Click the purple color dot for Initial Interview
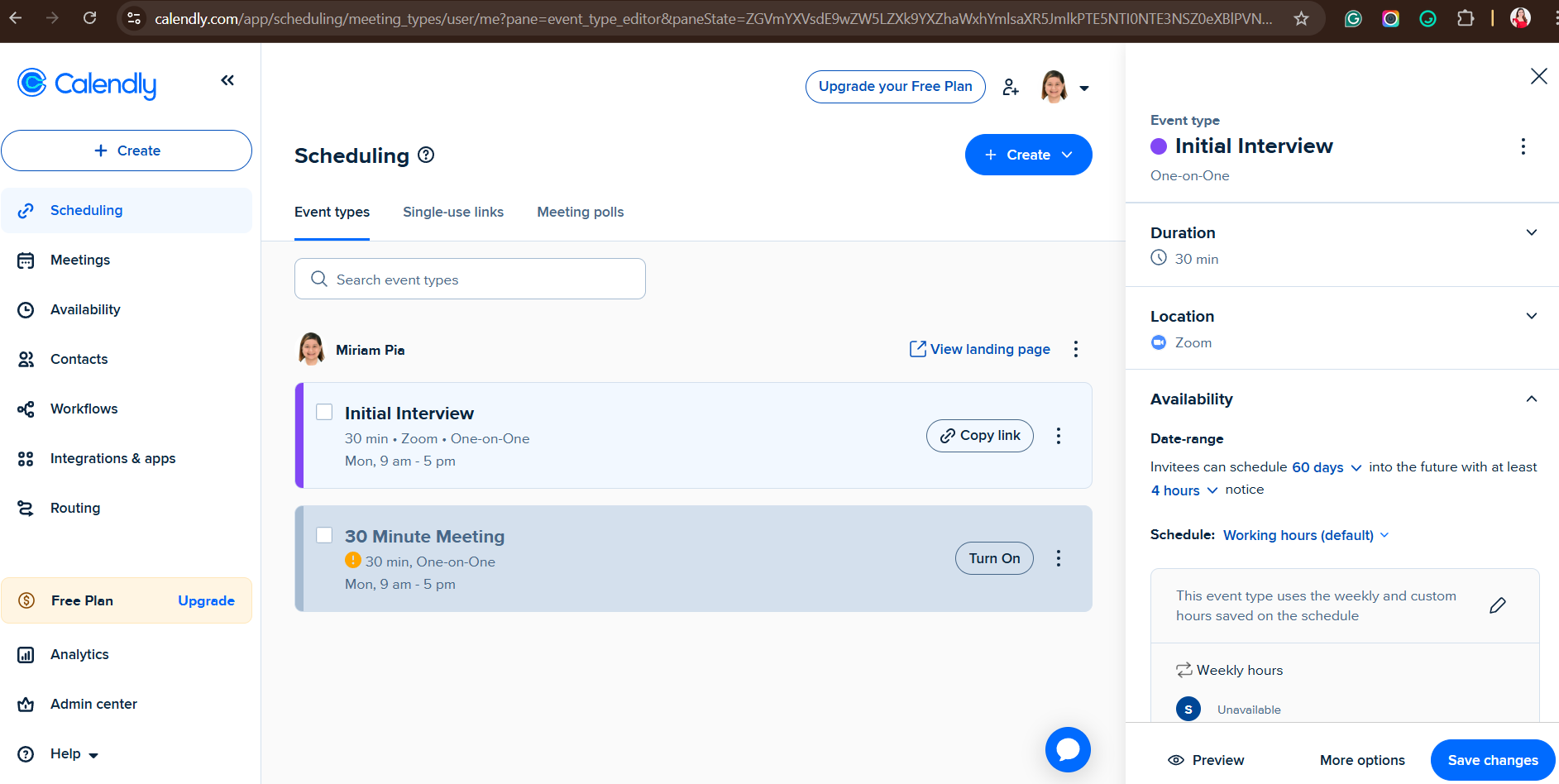 pyautogui.click(x=1159, y=146)
